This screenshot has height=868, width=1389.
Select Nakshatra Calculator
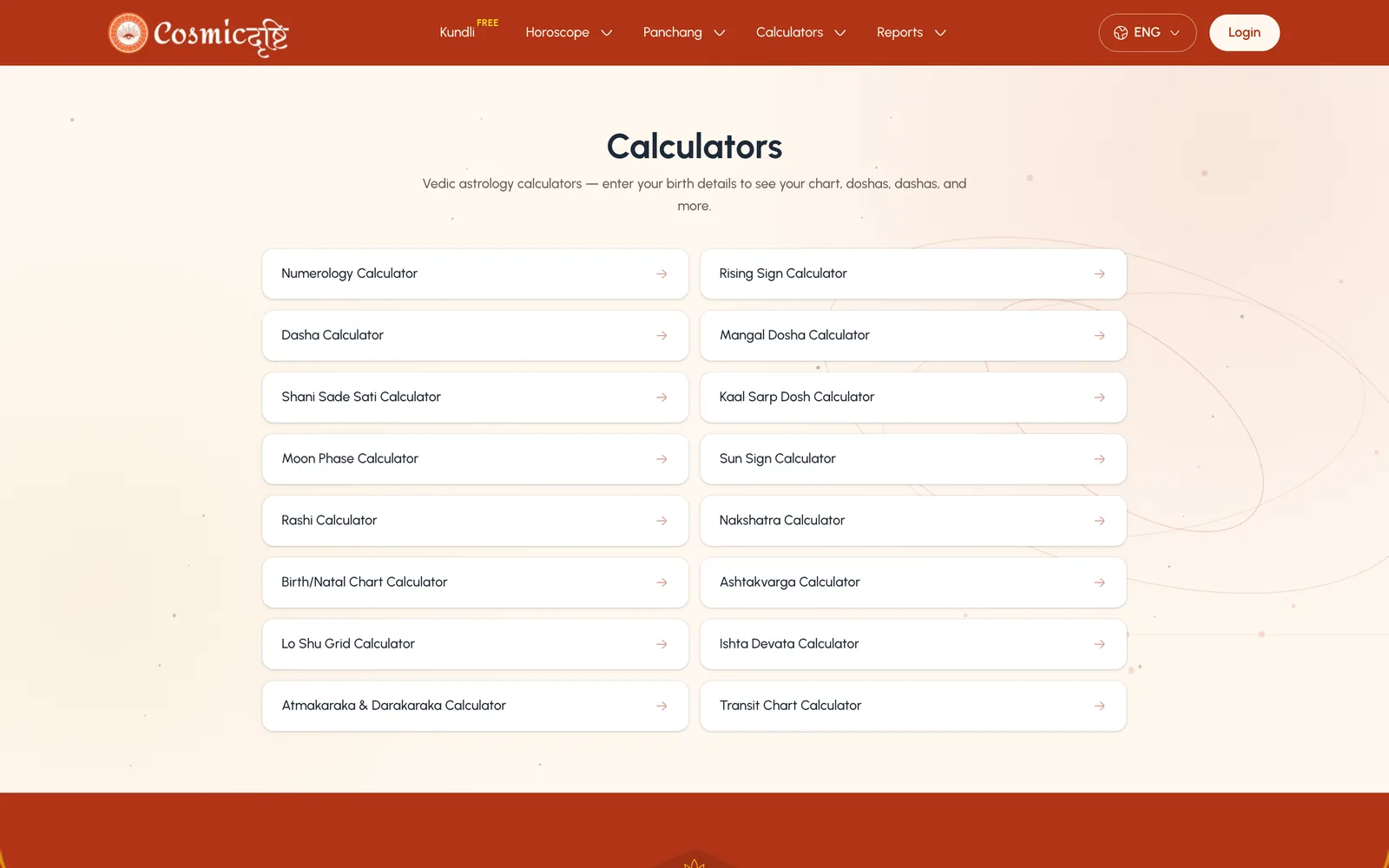(x=913, y=521)
